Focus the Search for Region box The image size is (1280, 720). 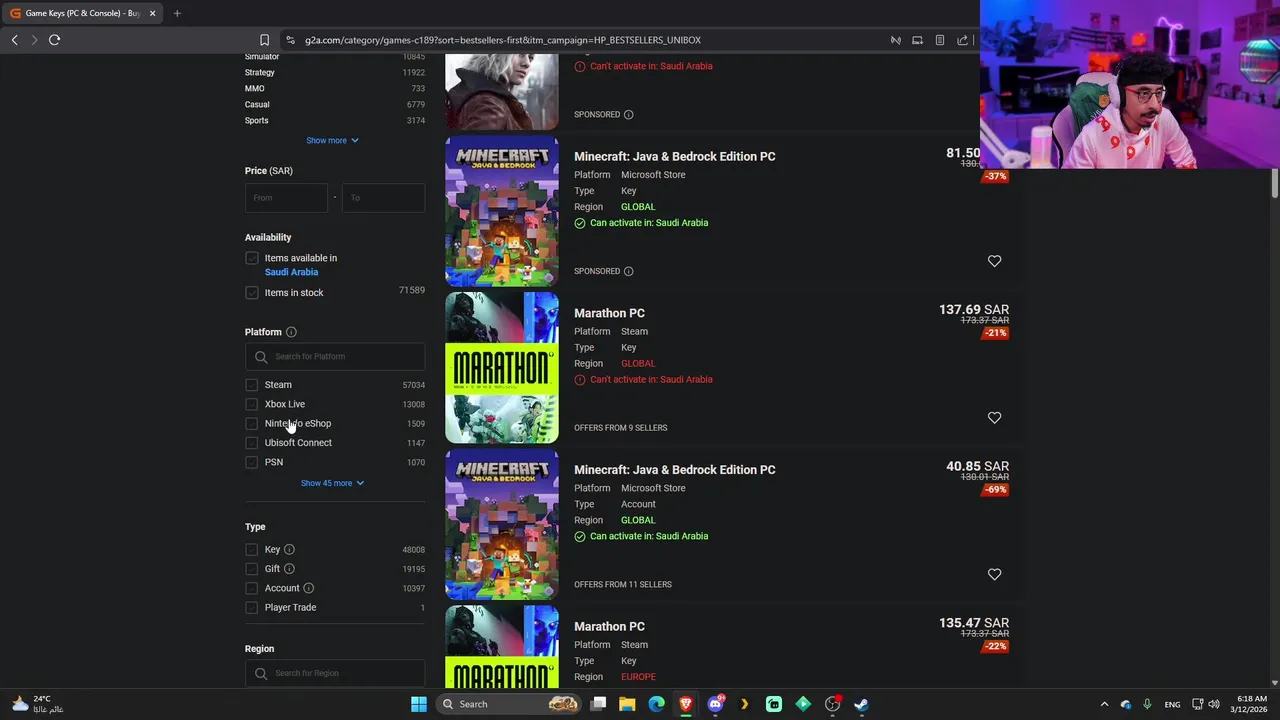pos(335,673)
